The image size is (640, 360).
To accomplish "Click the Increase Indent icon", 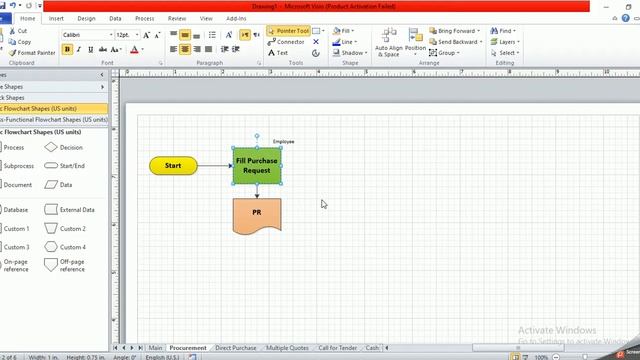I will 236,49.
